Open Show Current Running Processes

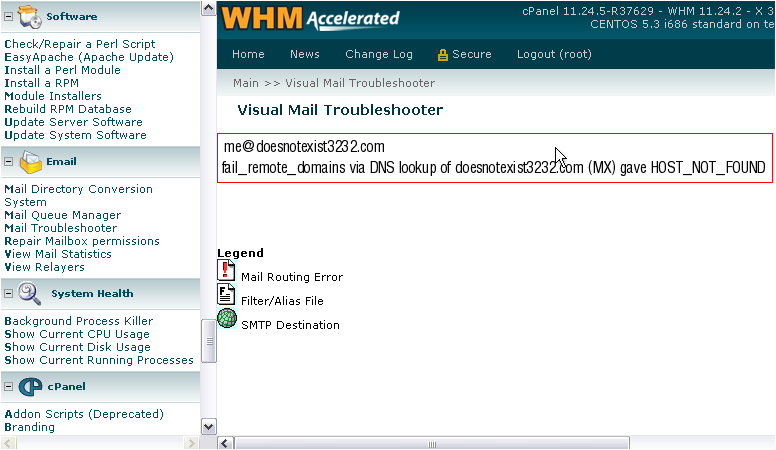99,360
